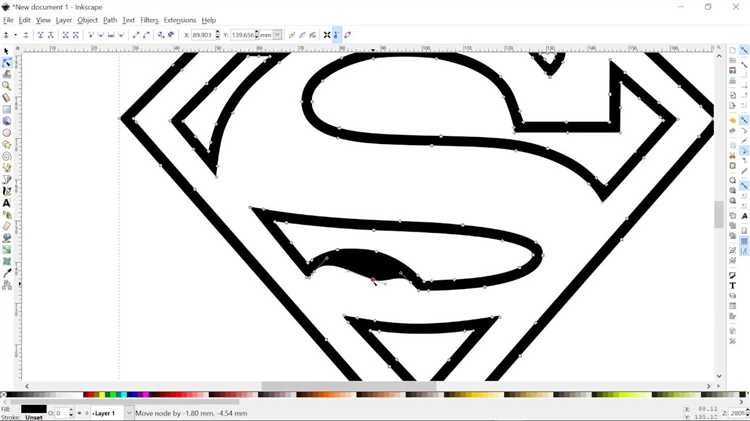Open the Extensions menu
This screenshot has height=421, width=750.
180,20
